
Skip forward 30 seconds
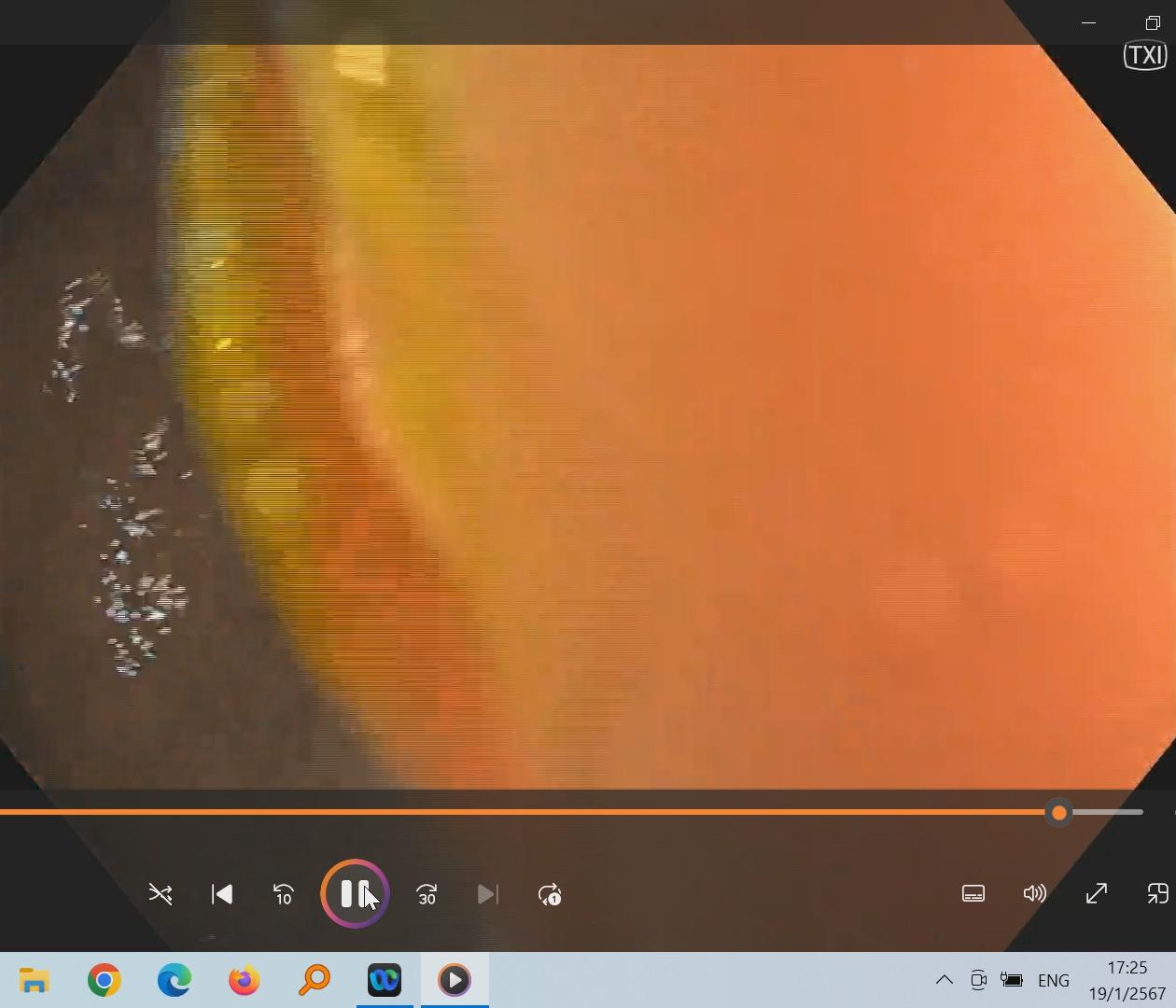pyautogui.click(x=427, y=895)
